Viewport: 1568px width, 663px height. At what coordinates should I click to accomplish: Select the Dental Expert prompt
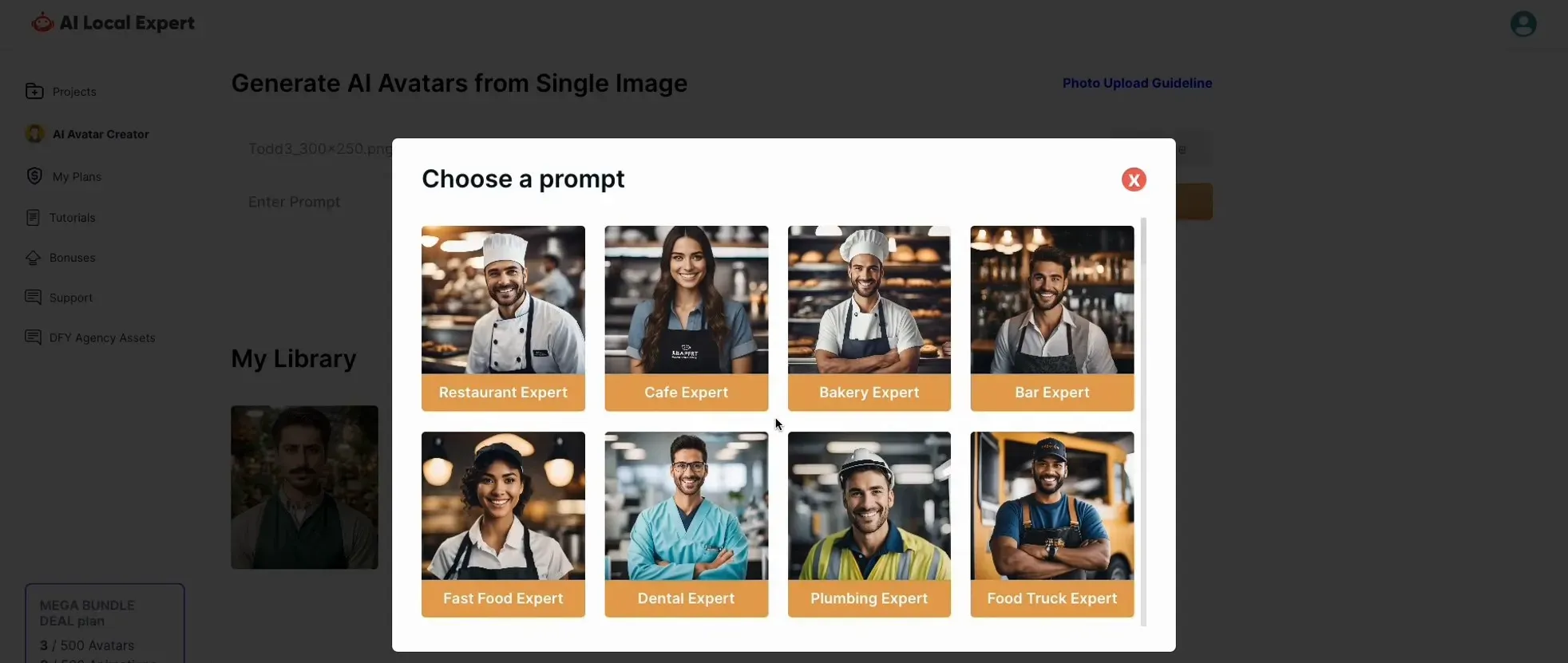[x=686, y=524]
